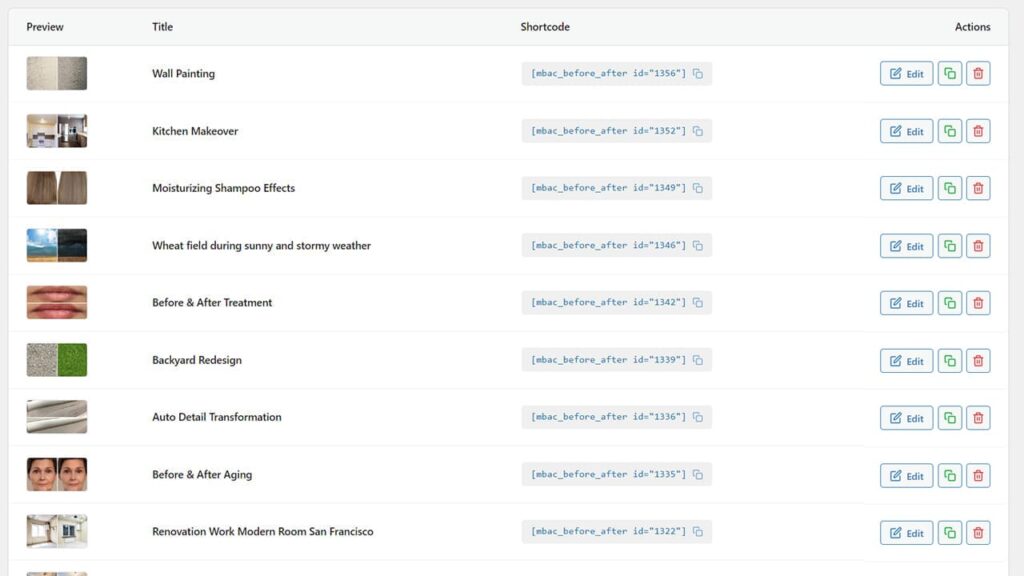The image size is (1024, 576).
Task: Edit the Wall Painting comparison
Action: 906,73
